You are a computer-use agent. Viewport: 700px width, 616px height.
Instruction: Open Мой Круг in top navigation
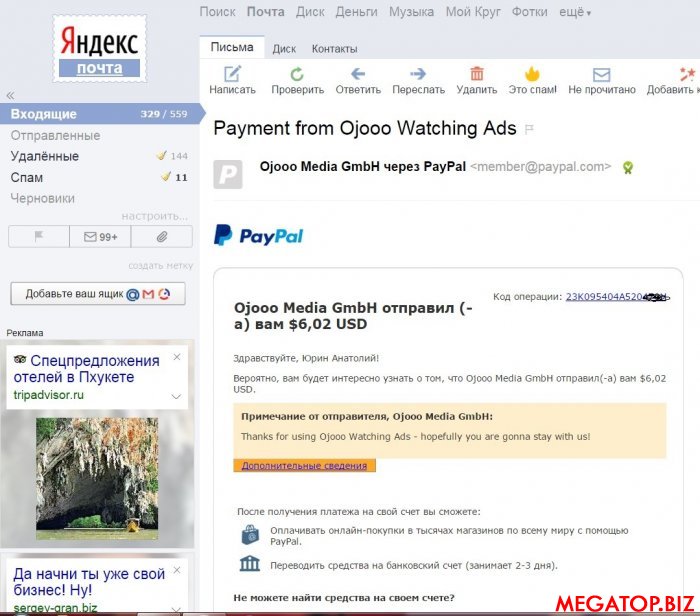[x=473, y=12]
